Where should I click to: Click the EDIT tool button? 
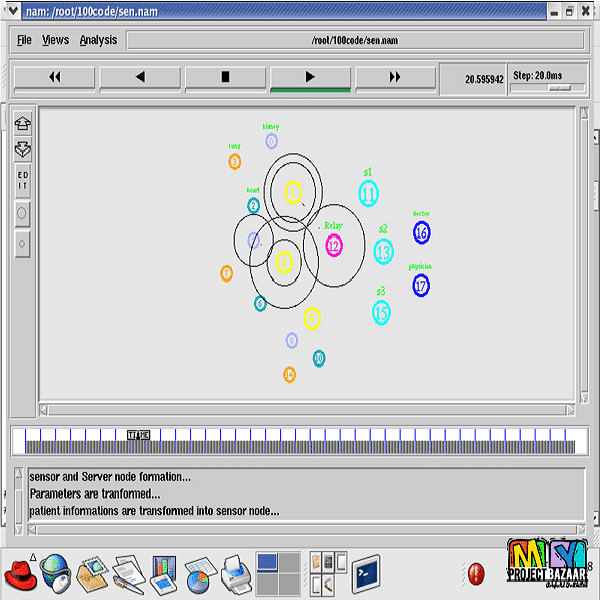coord(22,181)
